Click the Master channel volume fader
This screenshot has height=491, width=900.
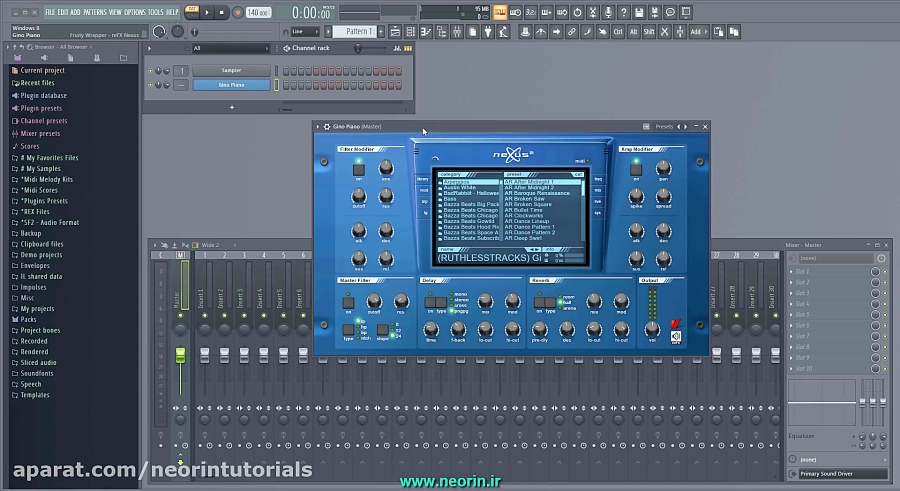181,357
